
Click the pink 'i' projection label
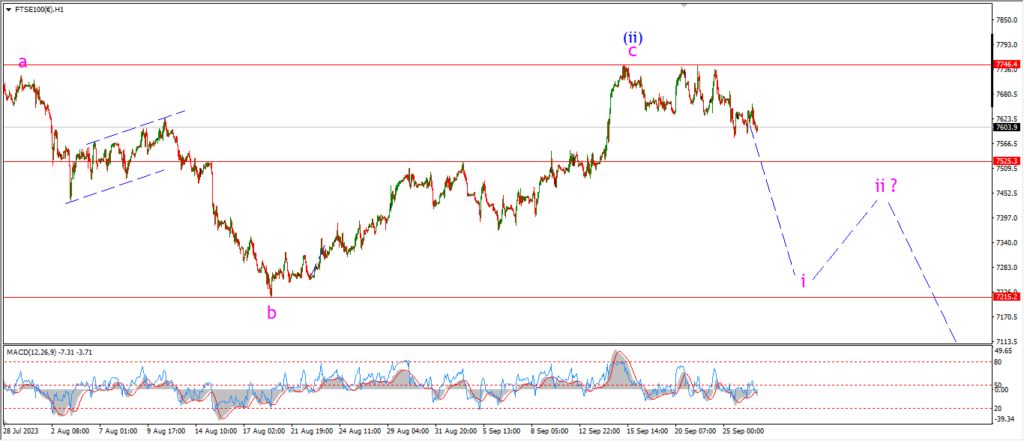click(803, 282)
